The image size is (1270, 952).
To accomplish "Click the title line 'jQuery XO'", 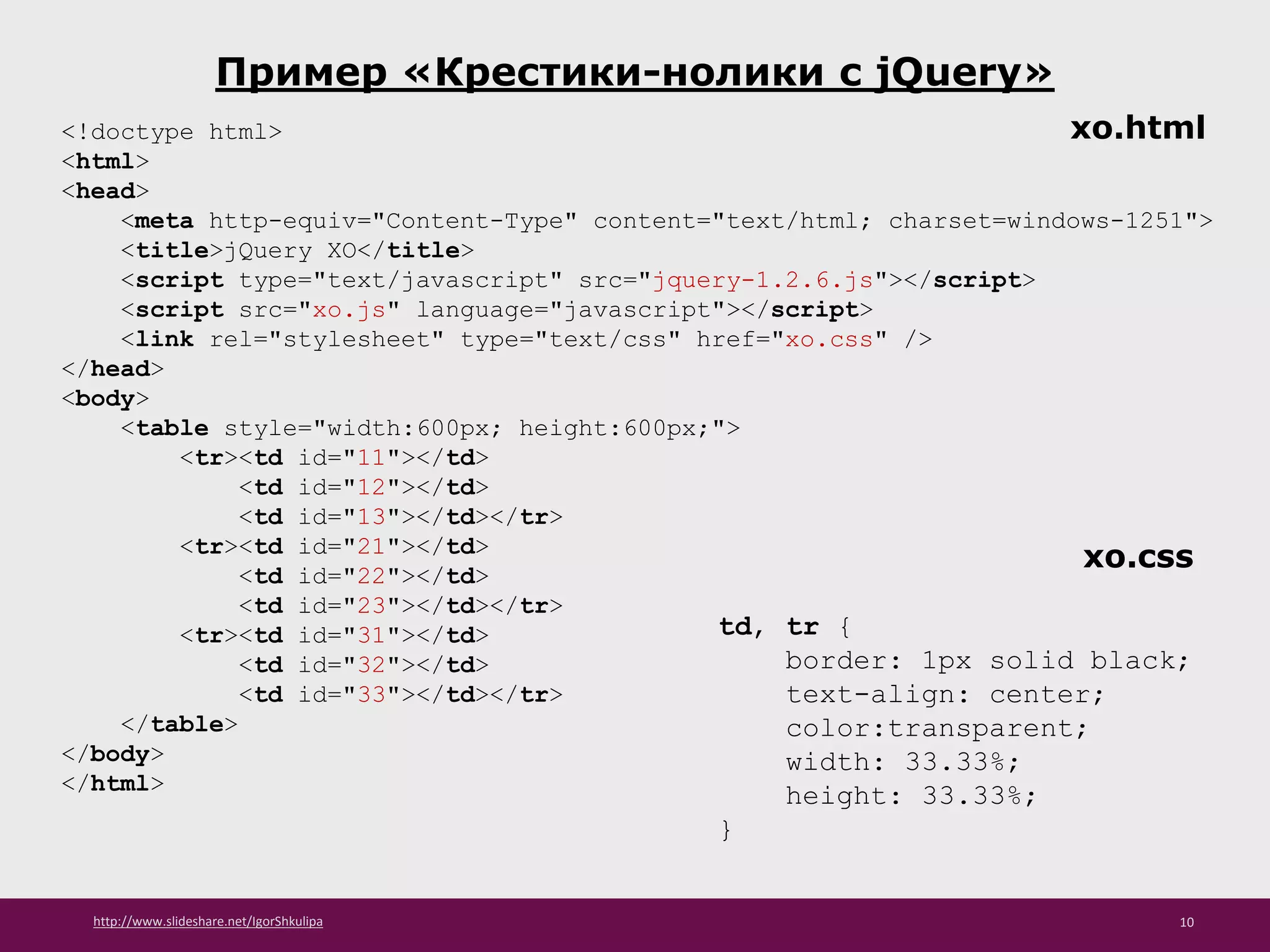I will pyautogui.click(x=297, y=250).
